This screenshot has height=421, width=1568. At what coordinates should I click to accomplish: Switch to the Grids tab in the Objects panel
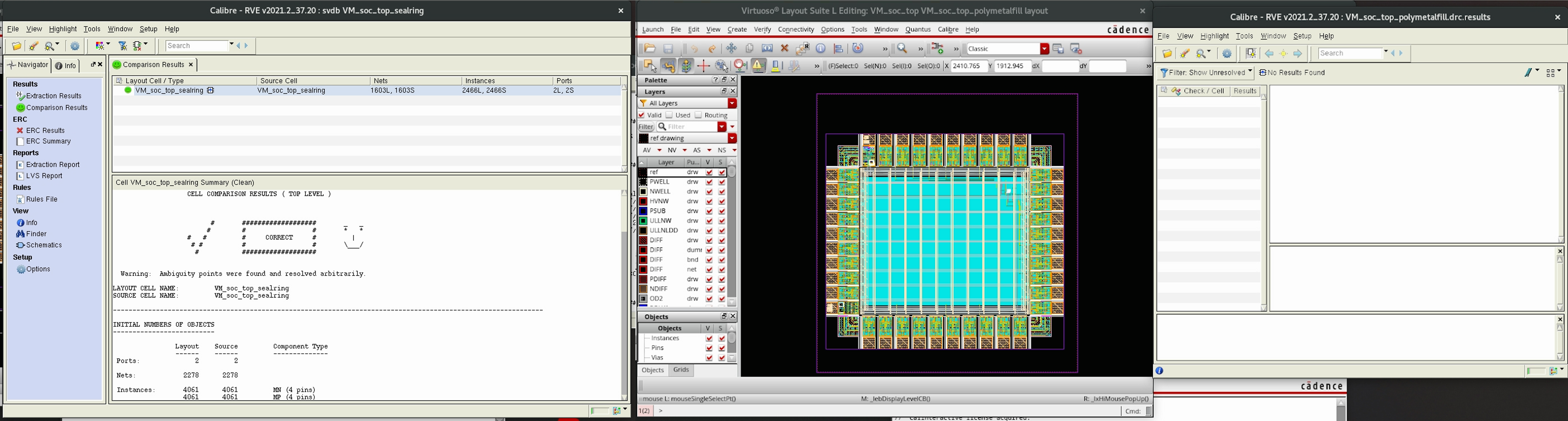[681, 370]
